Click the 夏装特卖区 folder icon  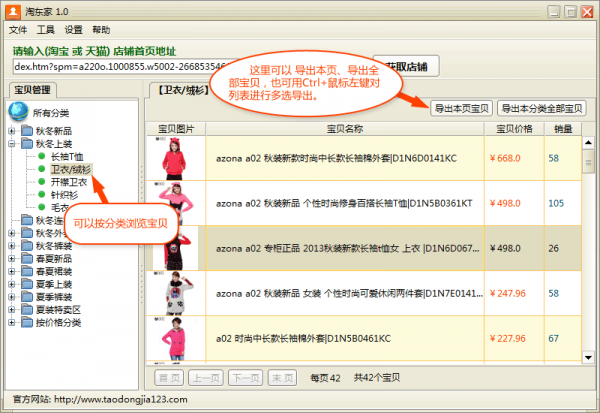click(x=27, y=309)
